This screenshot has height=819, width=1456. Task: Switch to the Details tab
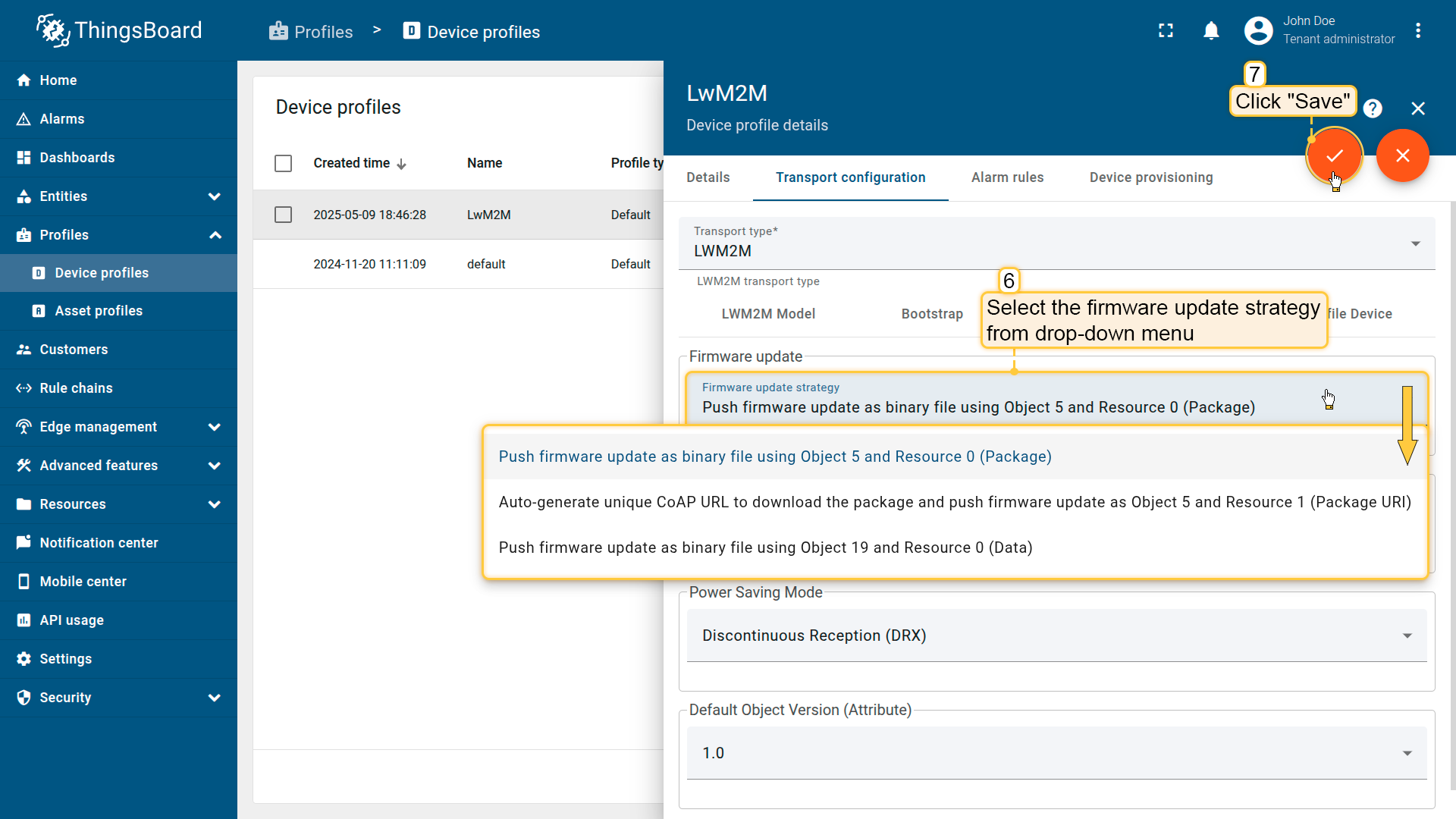pos(708,177)
